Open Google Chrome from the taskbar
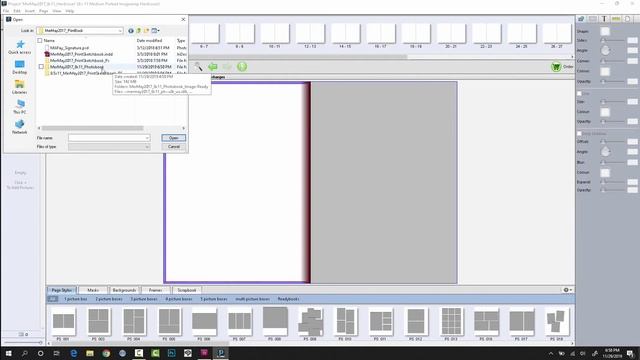The height and width of the screenshot is (360, 640). click(x=107, y=353)
